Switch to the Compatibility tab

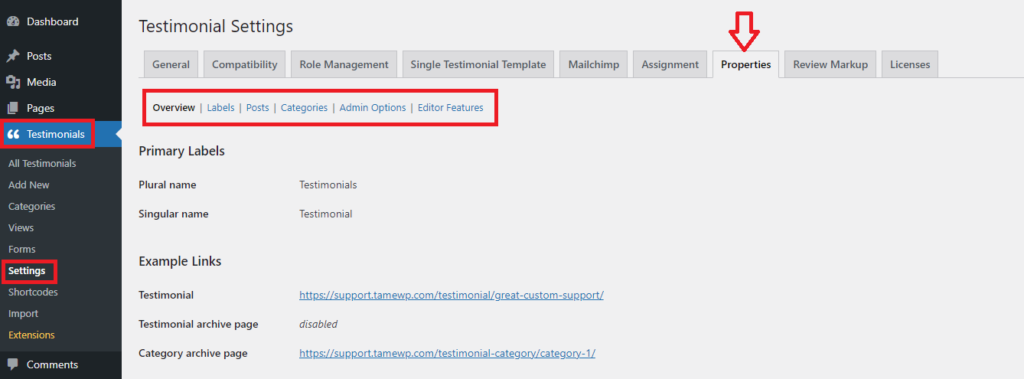click(x=245, y=65)
